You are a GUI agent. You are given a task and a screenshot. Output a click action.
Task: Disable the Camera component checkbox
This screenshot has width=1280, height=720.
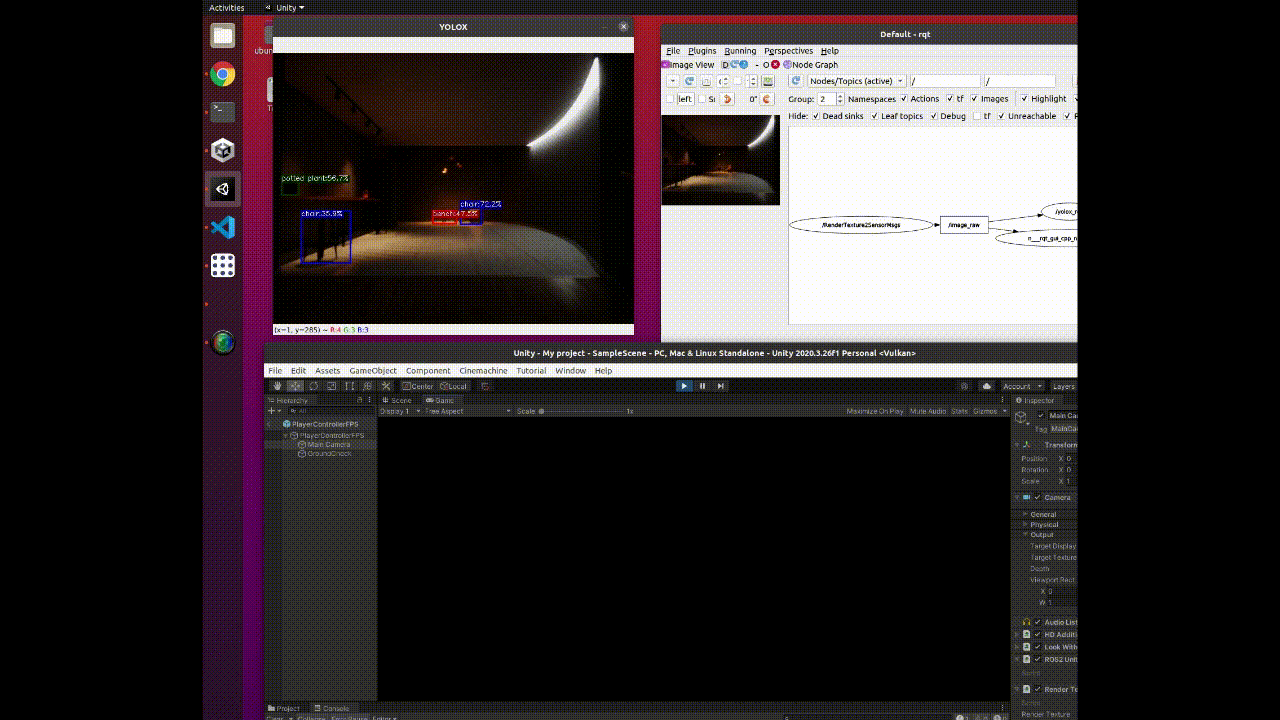(1037, 497)
